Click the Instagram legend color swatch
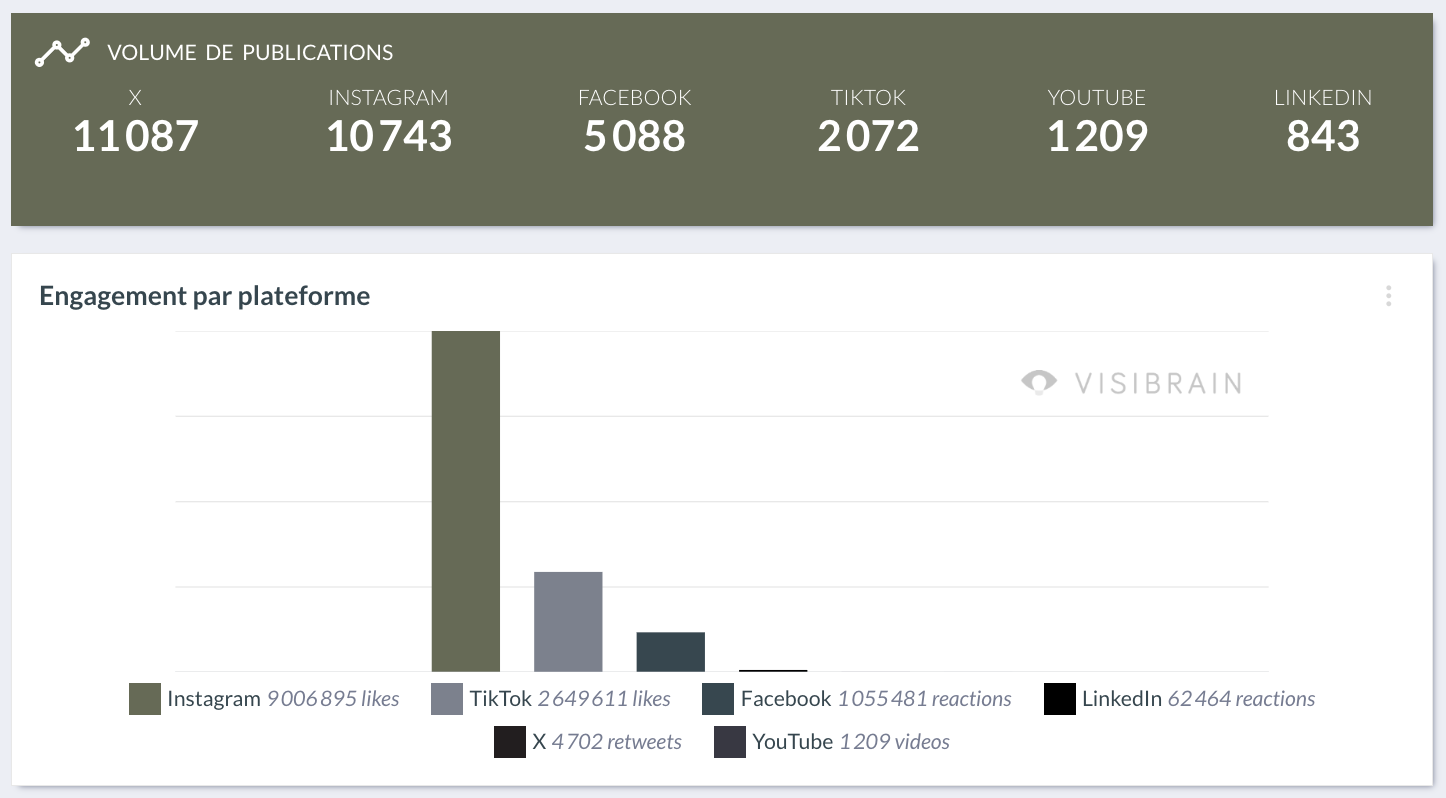Image resolution: width=1446 pixels, height=798 pixels. click(x=145, y=699)
